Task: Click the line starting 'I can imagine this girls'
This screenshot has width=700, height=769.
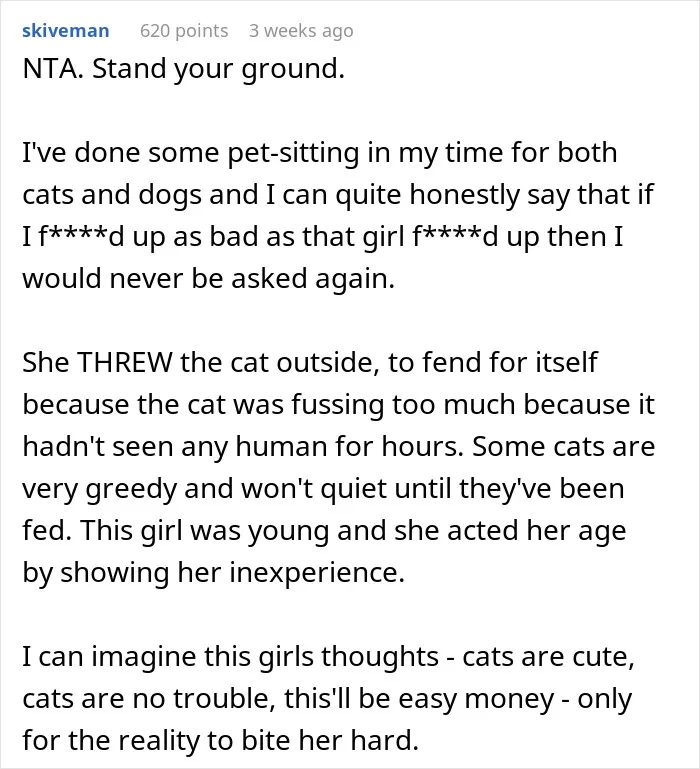Action: 328,657
